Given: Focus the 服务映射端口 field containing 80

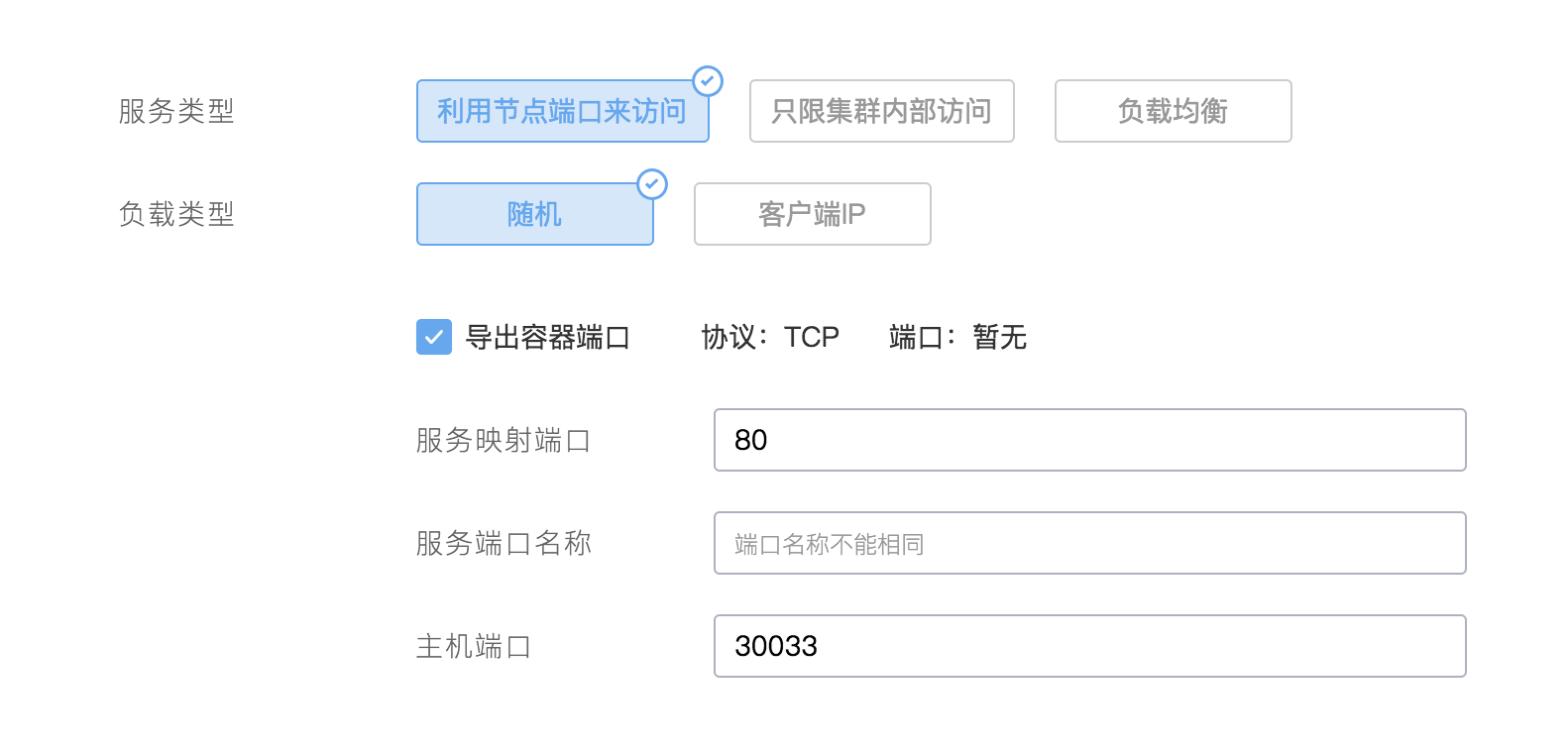Looking at the screenshot, I should [x=1089, y=440].
